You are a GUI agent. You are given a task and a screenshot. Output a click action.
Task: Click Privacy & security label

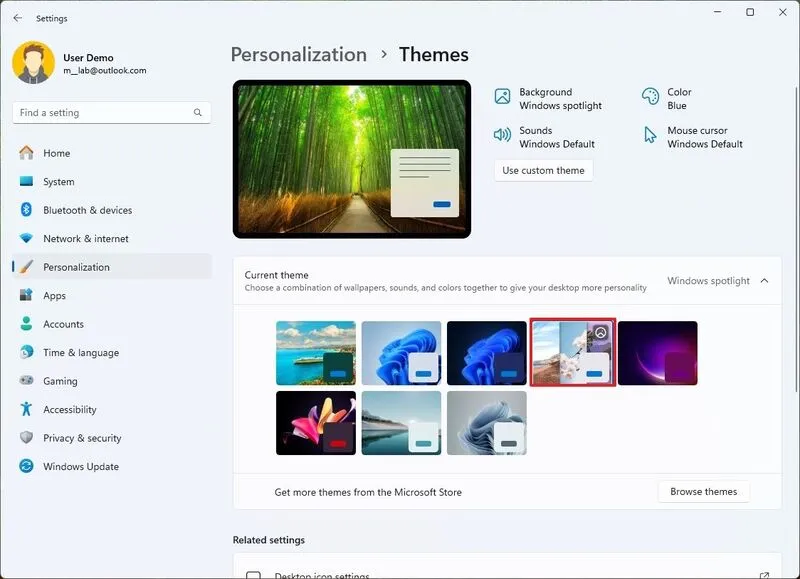tap(82, 438)
